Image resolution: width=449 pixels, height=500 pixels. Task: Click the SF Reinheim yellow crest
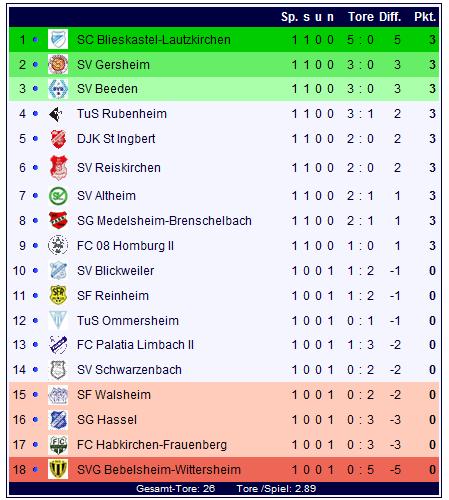(x=58, y=295)
